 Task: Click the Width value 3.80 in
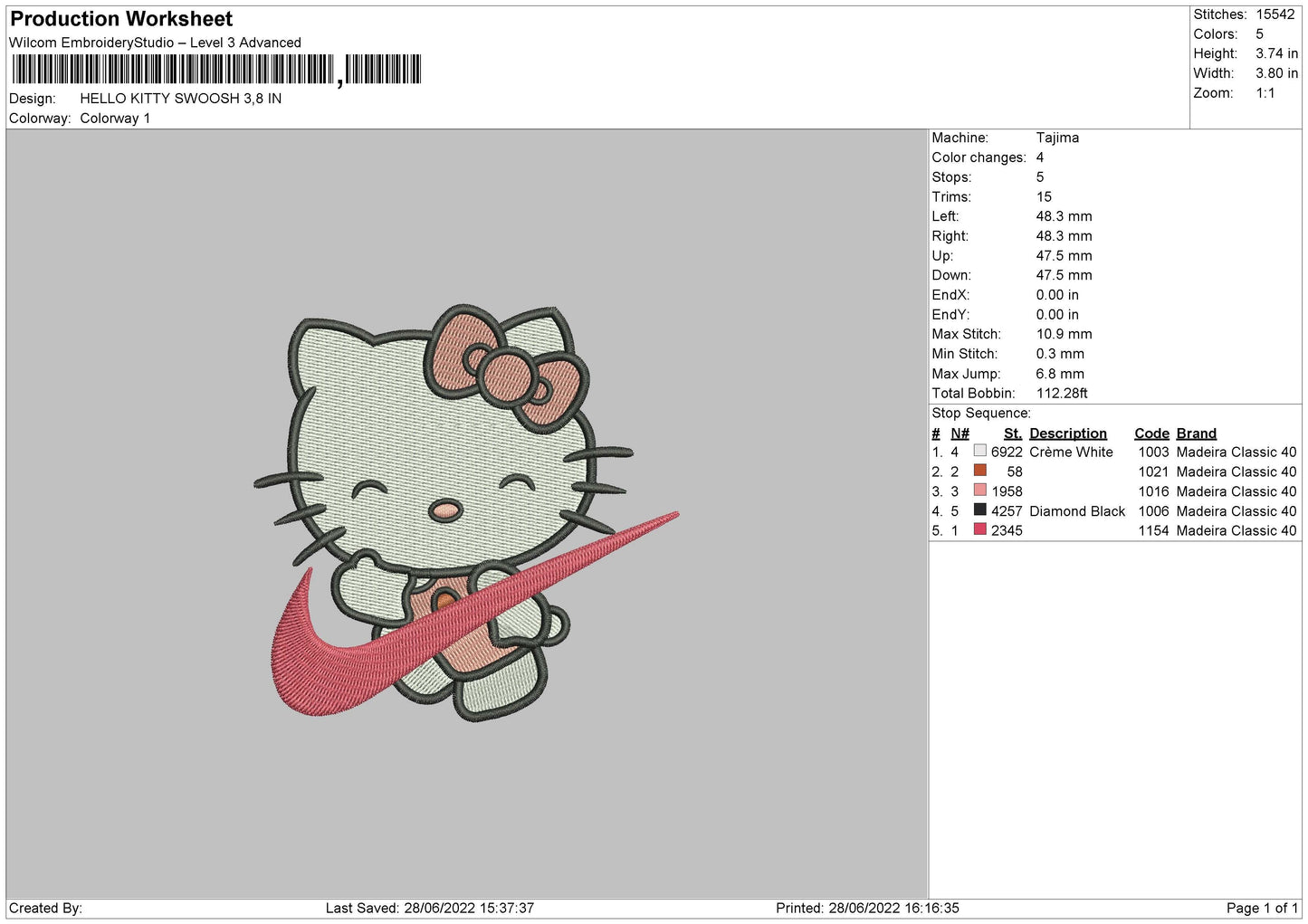tap(1276, 74)
